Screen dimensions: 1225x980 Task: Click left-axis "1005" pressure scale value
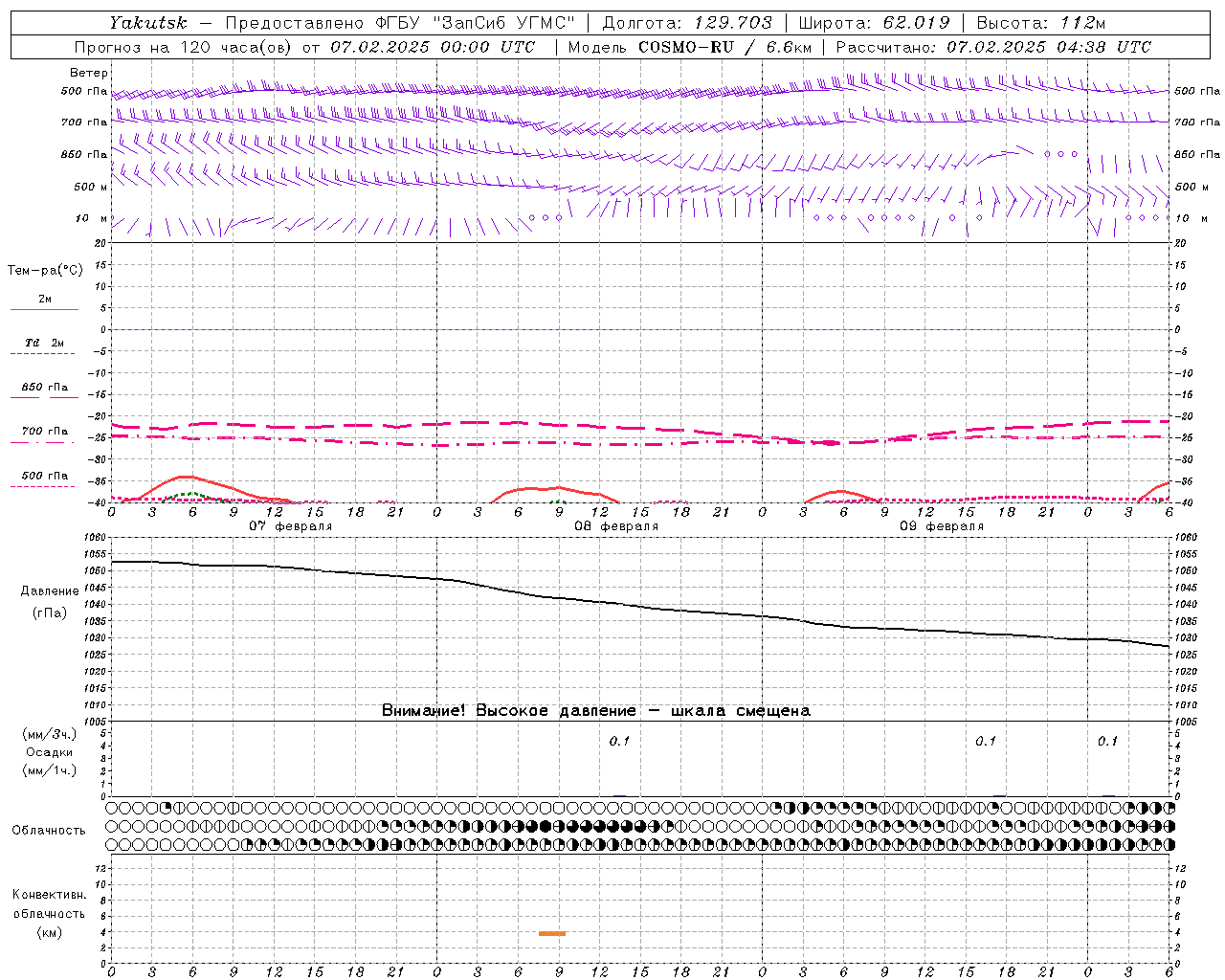tap(97, 722)
